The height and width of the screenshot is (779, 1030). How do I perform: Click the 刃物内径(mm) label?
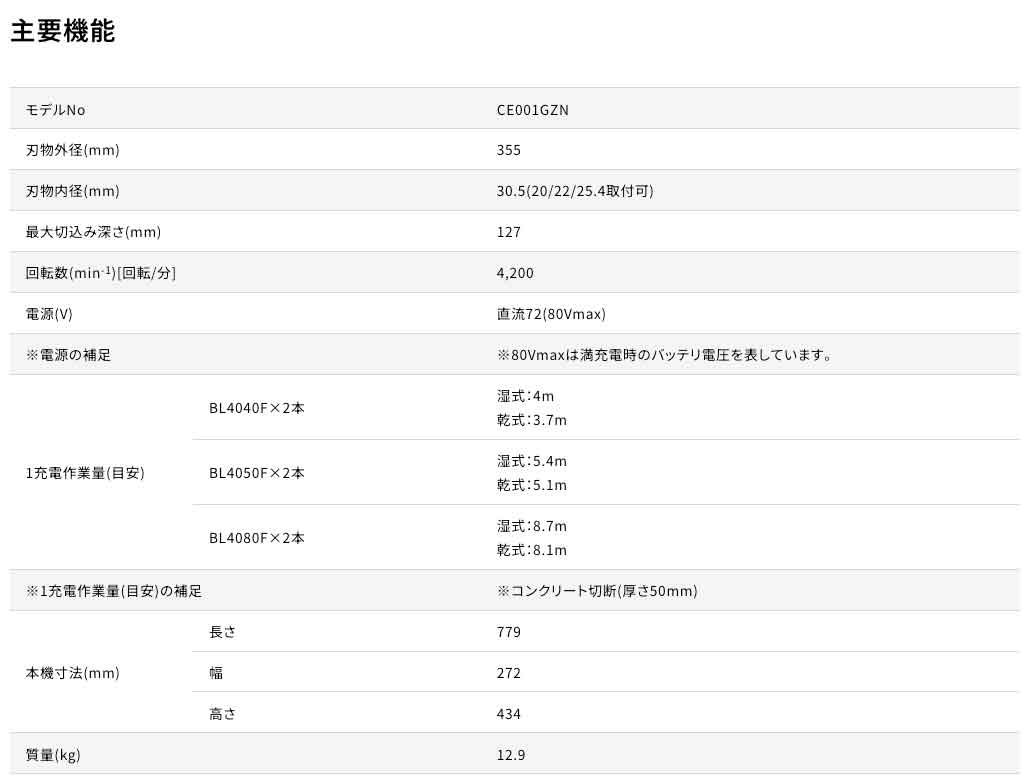click(x=72, y=191)
